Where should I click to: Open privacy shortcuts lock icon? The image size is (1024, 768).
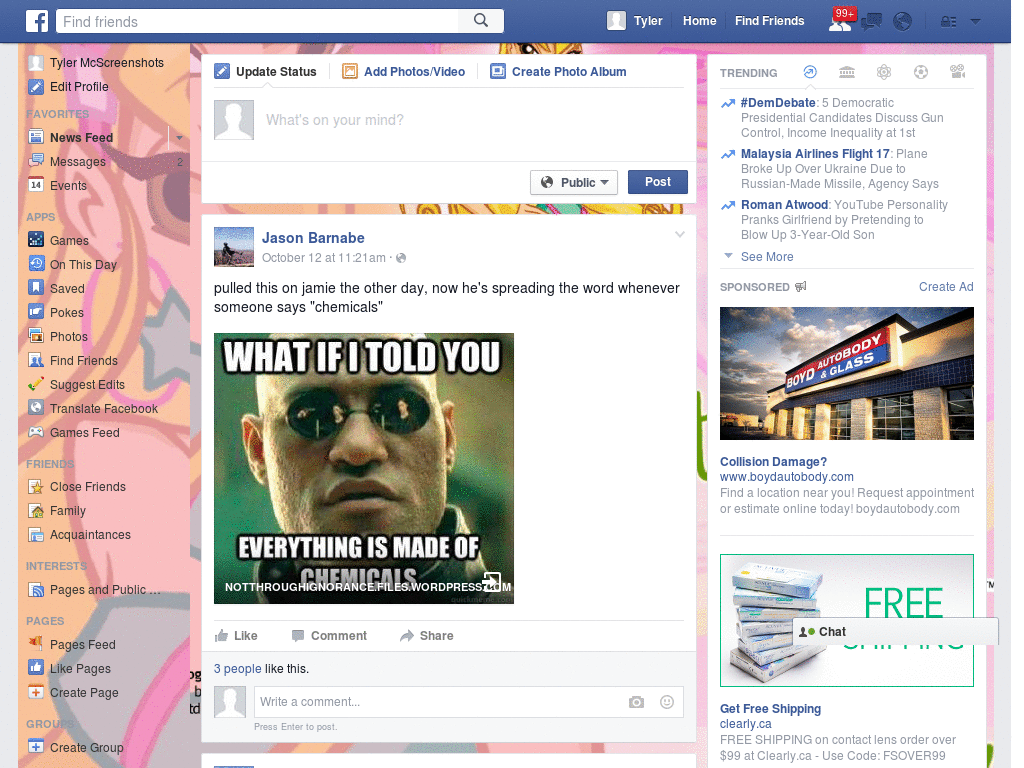click(948, 22)
